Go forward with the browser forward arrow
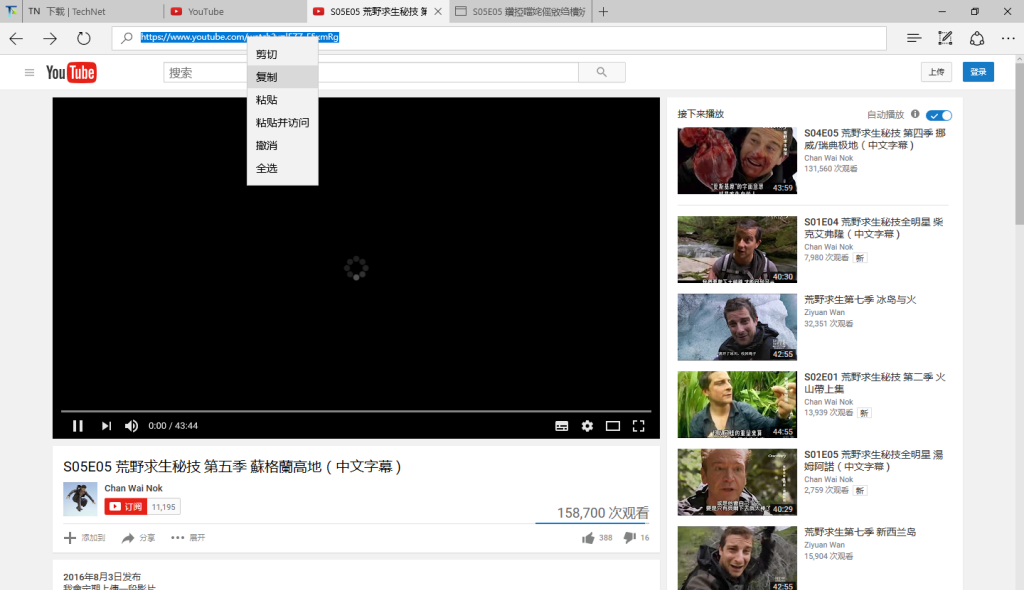 click(50, 39)
